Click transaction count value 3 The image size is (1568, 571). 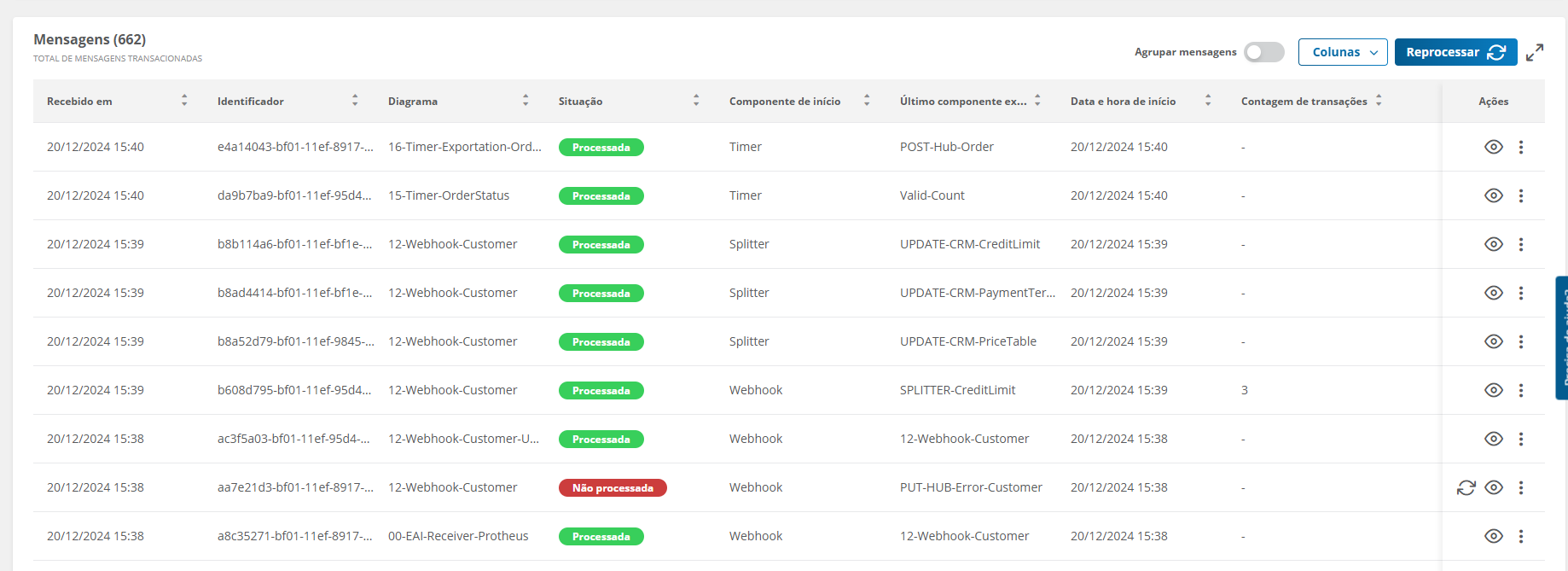tap(1245, 390)
